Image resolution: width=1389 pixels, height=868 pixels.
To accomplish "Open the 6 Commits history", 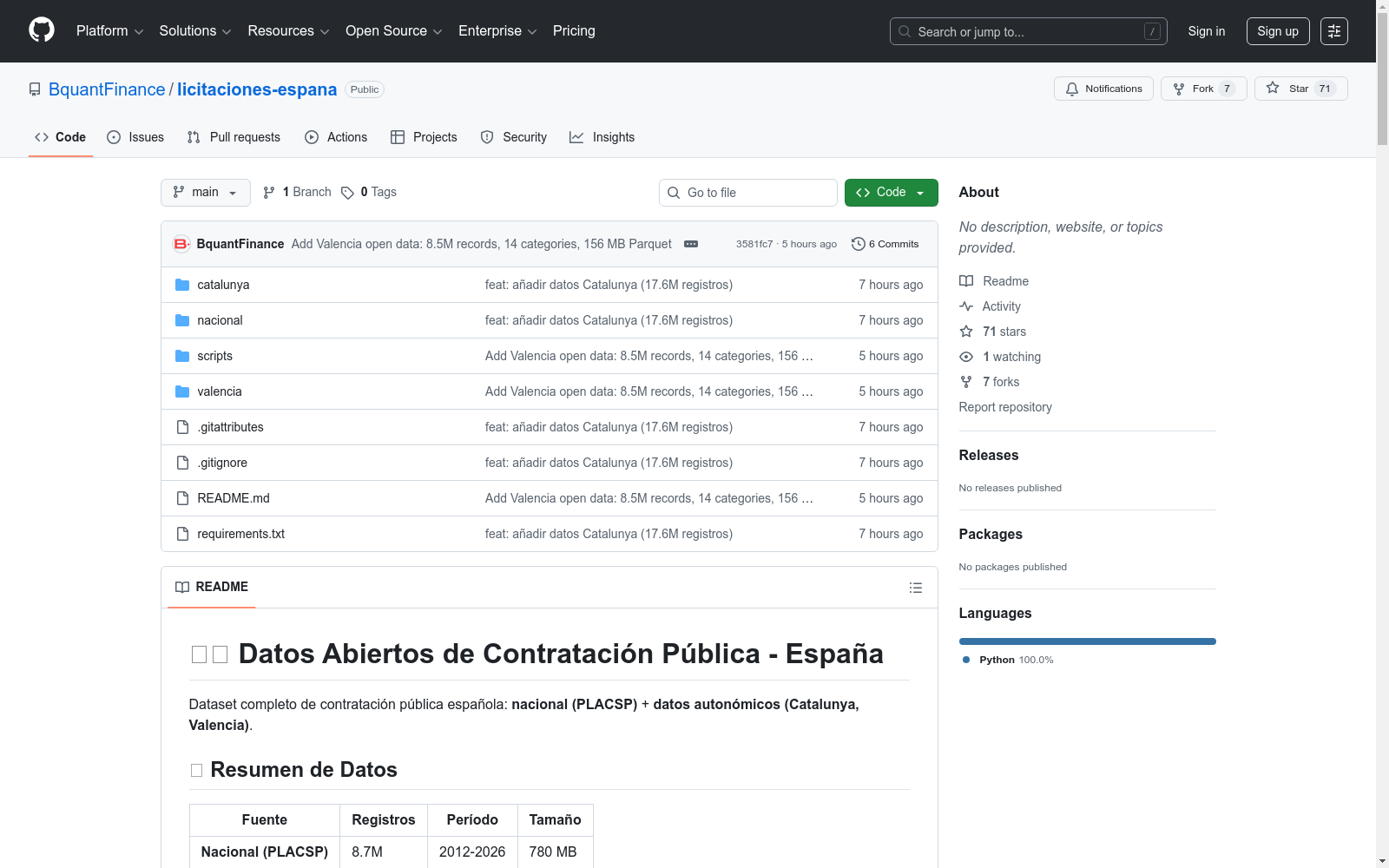I will point(885,244).
